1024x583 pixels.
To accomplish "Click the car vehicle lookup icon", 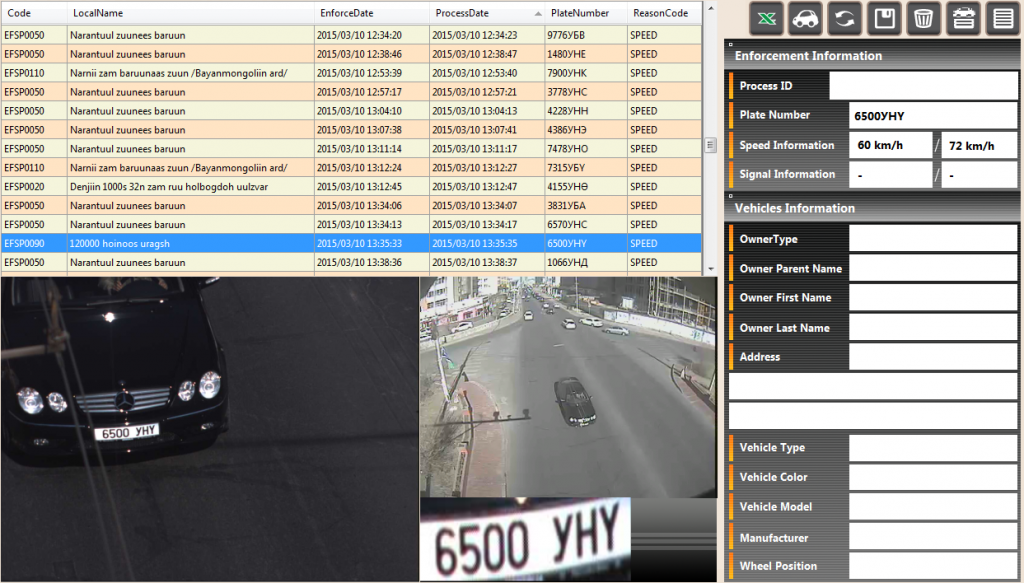I will [x=806, y=19].
